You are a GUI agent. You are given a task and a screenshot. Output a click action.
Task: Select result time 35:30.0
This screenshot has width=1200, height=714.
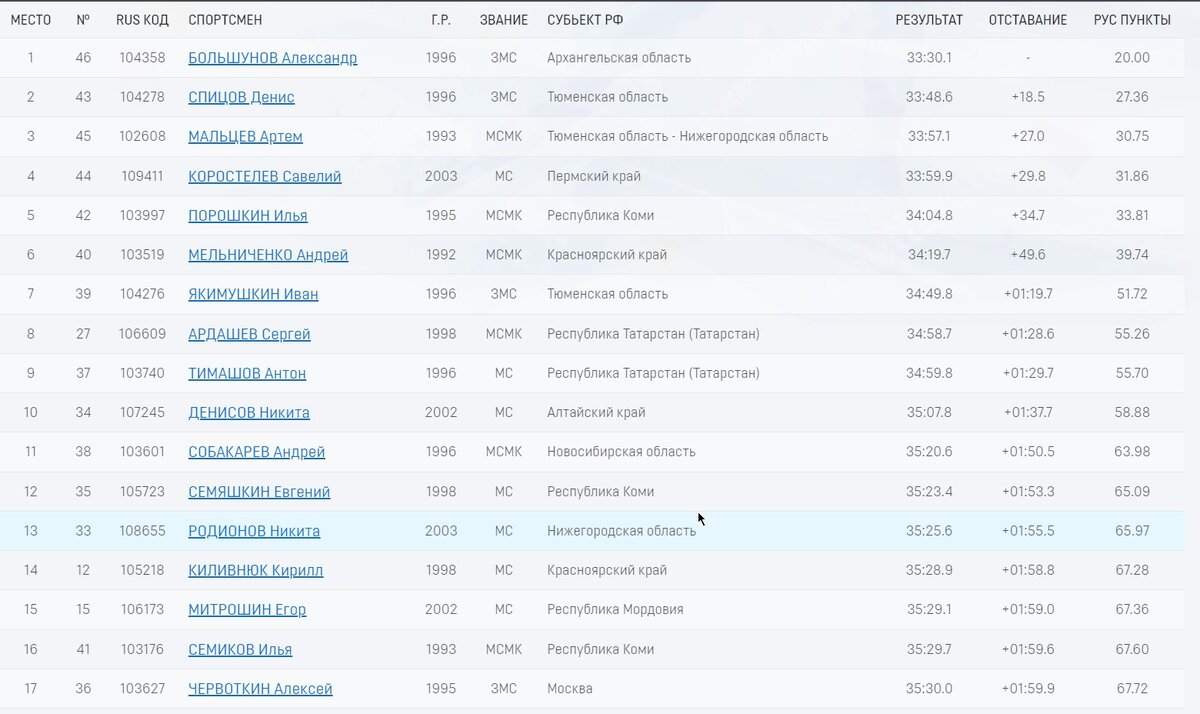(929, 689)
